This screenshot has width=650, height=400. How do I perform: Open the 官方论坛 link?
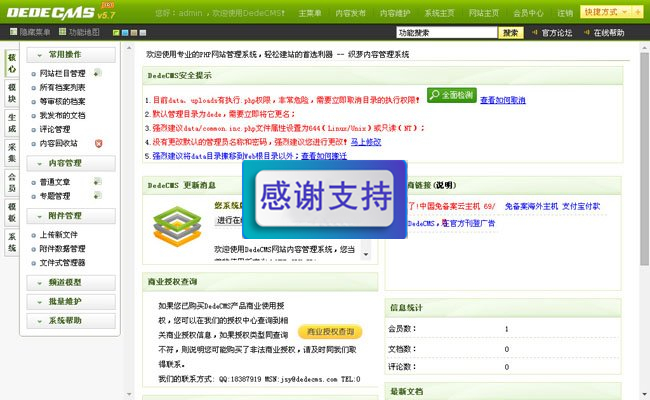click(x=557, y=33)
